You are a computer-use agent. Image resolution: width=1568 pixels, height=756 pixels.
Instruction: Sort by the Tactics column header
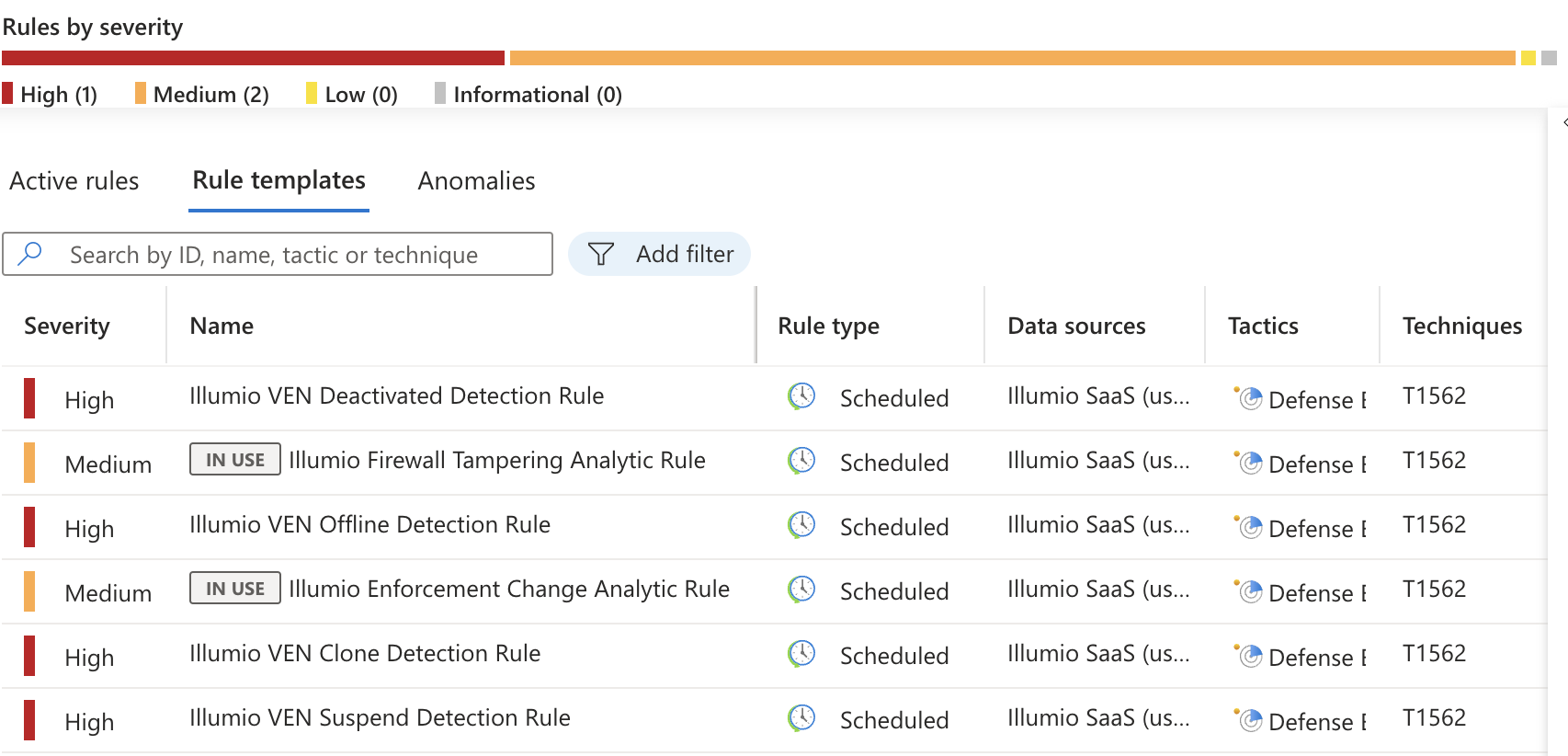pos(1263,326)
